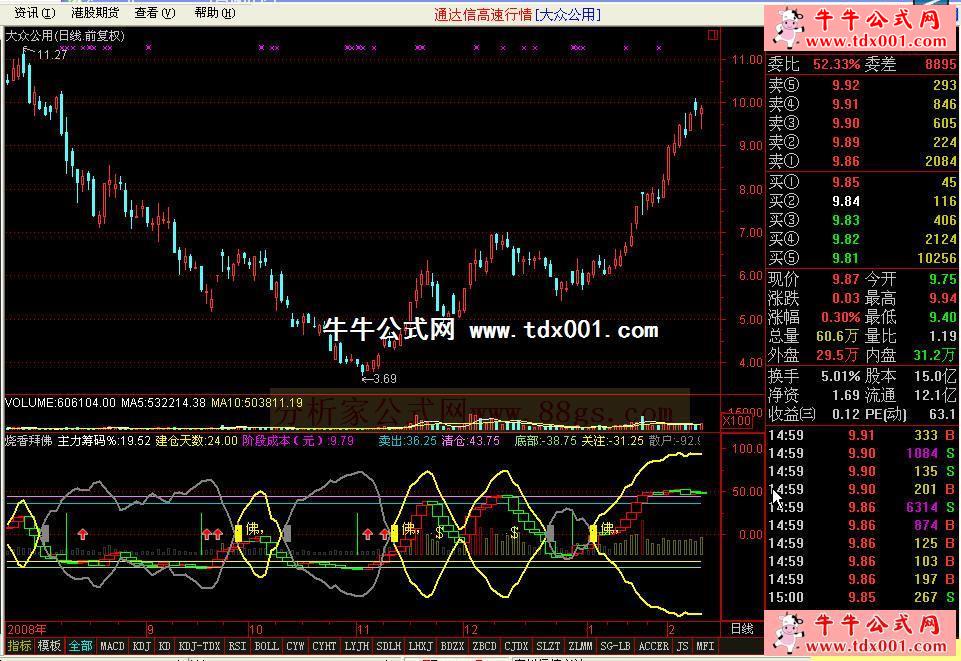Select the CYW indicator tab

pos(295,646)
